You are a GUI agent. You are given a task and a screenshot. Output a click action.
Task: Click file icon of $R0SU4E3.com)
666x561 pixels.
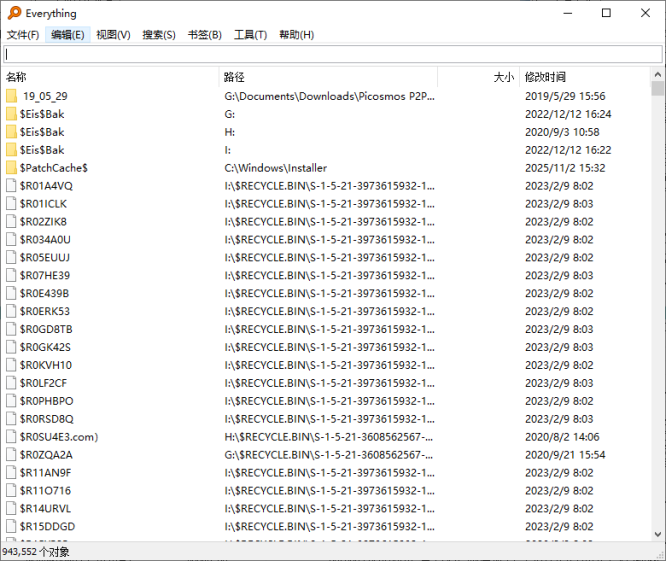(x=11, y=437)
